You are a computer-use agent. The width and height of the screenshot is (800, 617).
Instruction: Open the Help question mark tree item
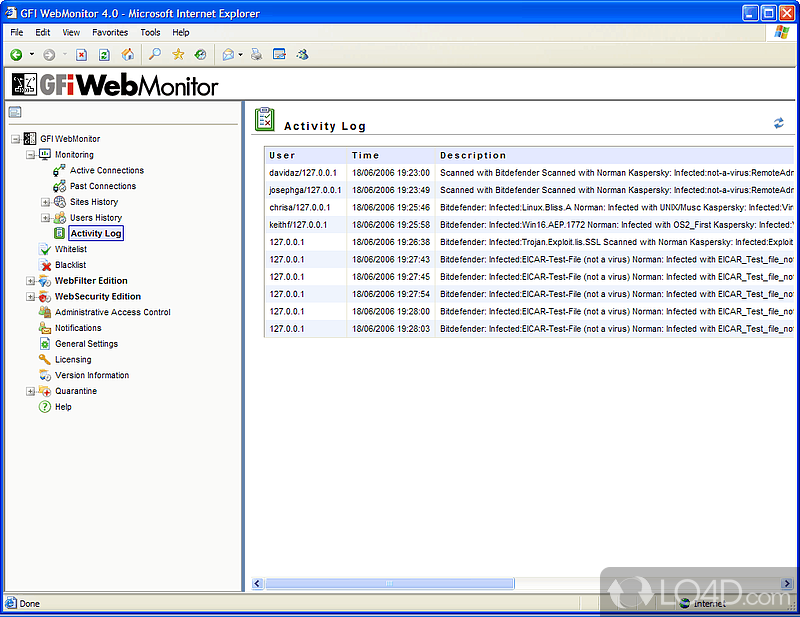pyautogui.click(x=62, y=407)
